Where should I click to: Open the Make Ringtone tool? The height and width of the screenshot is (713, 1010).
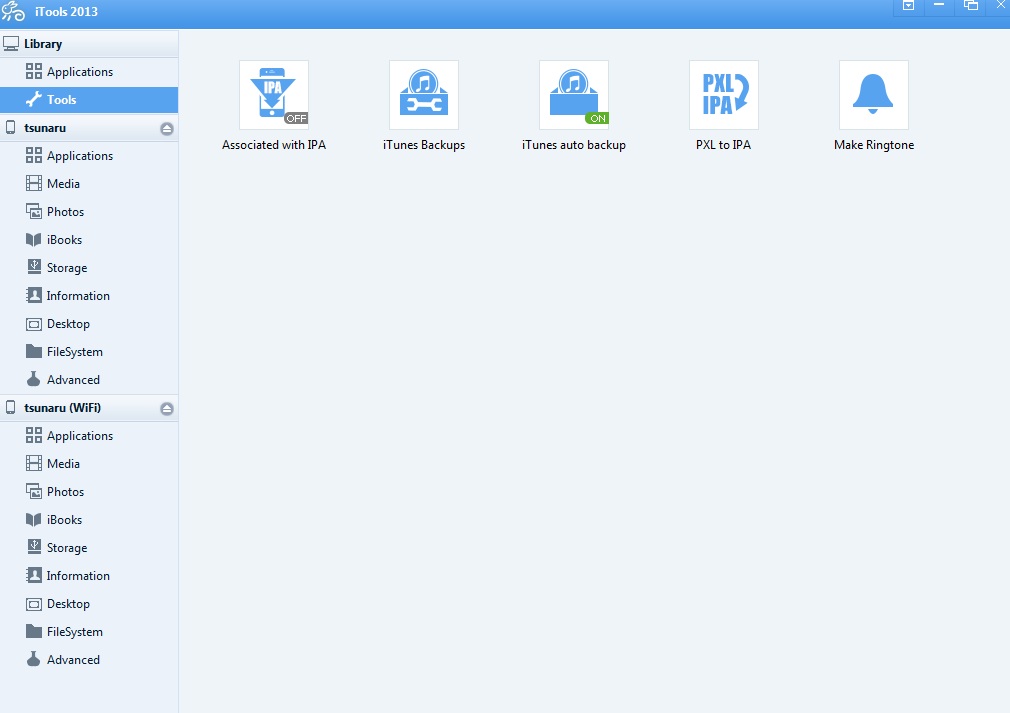click(874, 95)
